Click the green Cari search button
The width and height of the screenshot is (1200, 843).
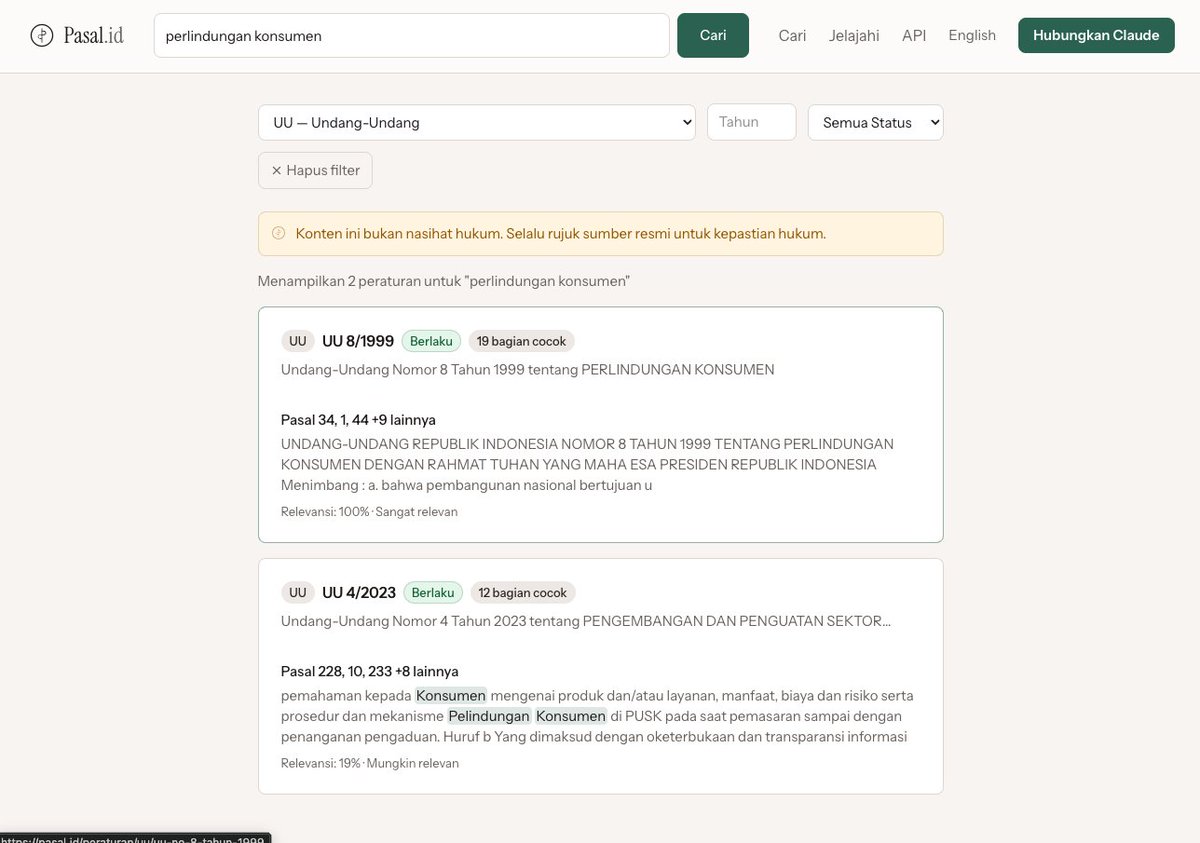coord(713,35)
